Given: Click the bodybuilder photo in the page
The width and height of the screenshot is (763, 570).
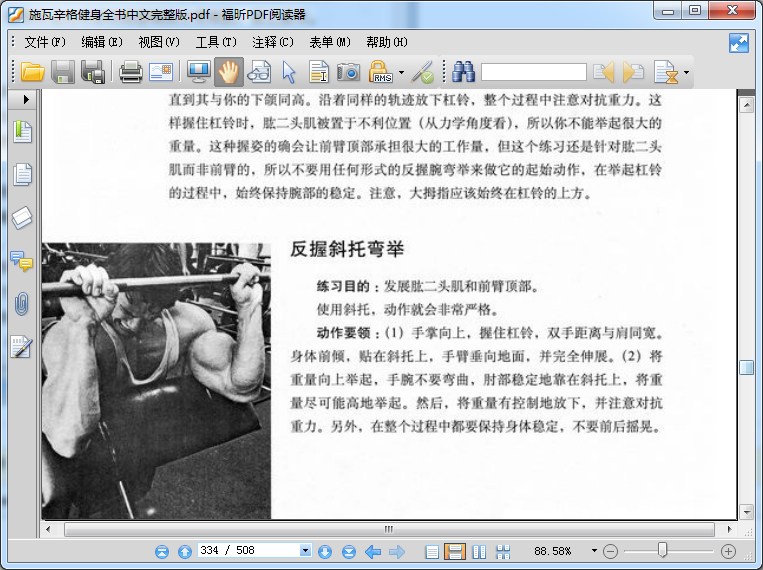Looking at the screenshot, I should click(x=156, y=381).
